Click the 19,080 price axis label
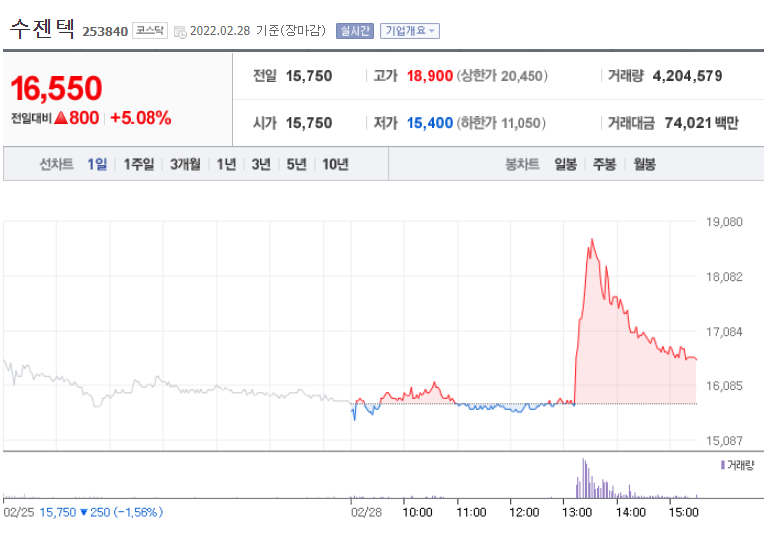 pyautogui.click(x=724, y=222)
